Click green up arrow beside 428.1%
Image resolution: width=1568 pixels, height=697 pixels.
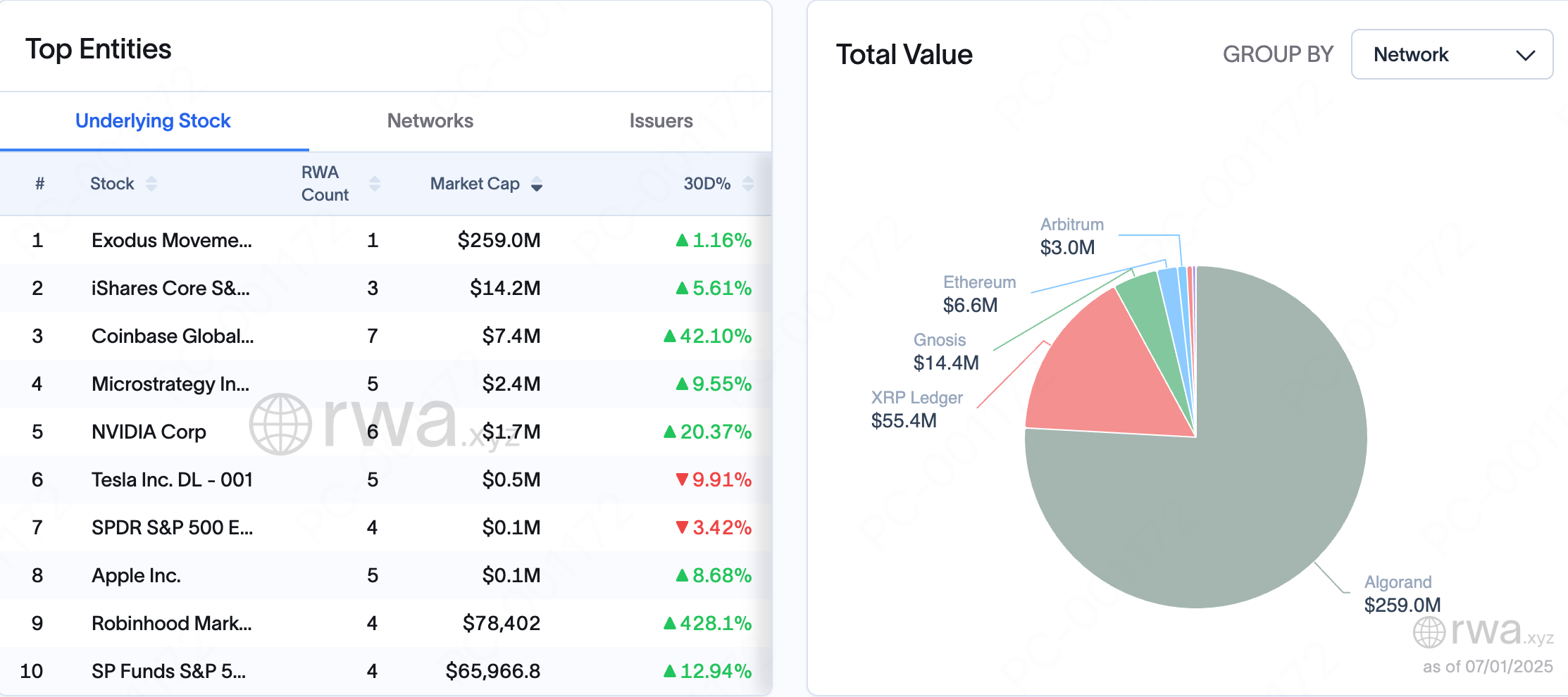point(670,624)
